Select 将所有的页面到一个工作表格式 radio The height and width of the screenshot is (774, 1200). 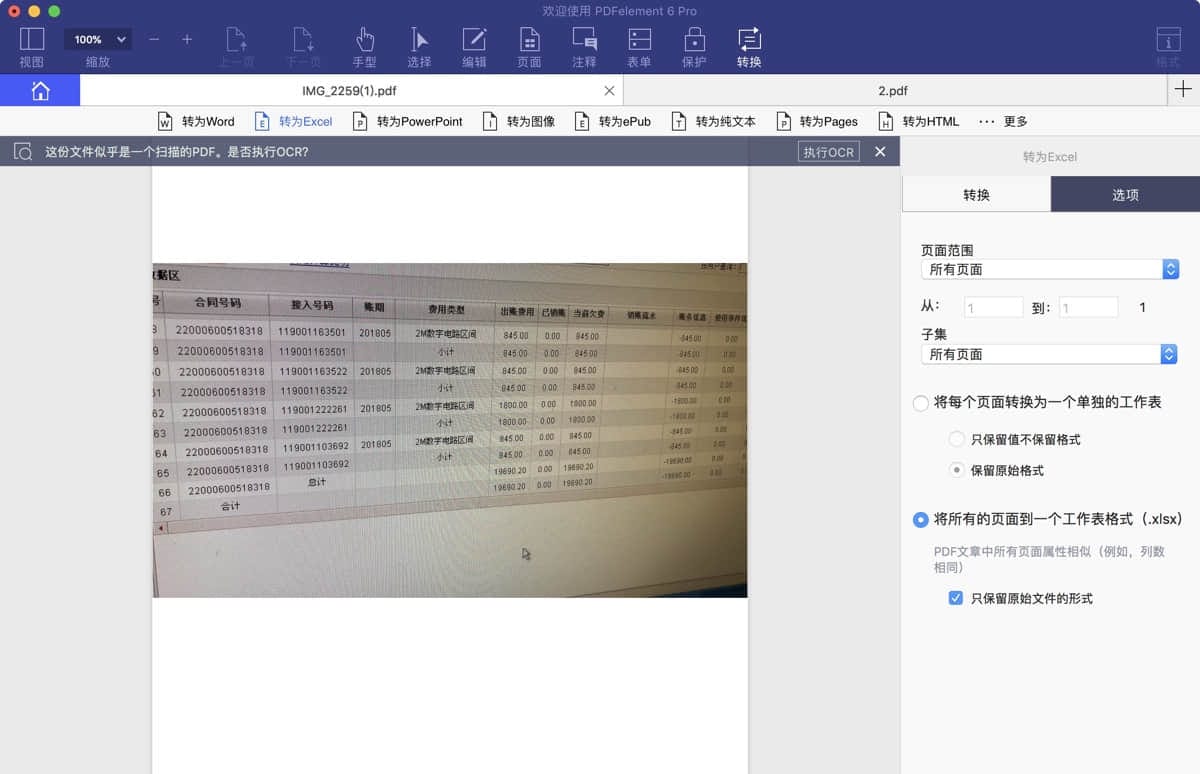click(x=920, y=520)
